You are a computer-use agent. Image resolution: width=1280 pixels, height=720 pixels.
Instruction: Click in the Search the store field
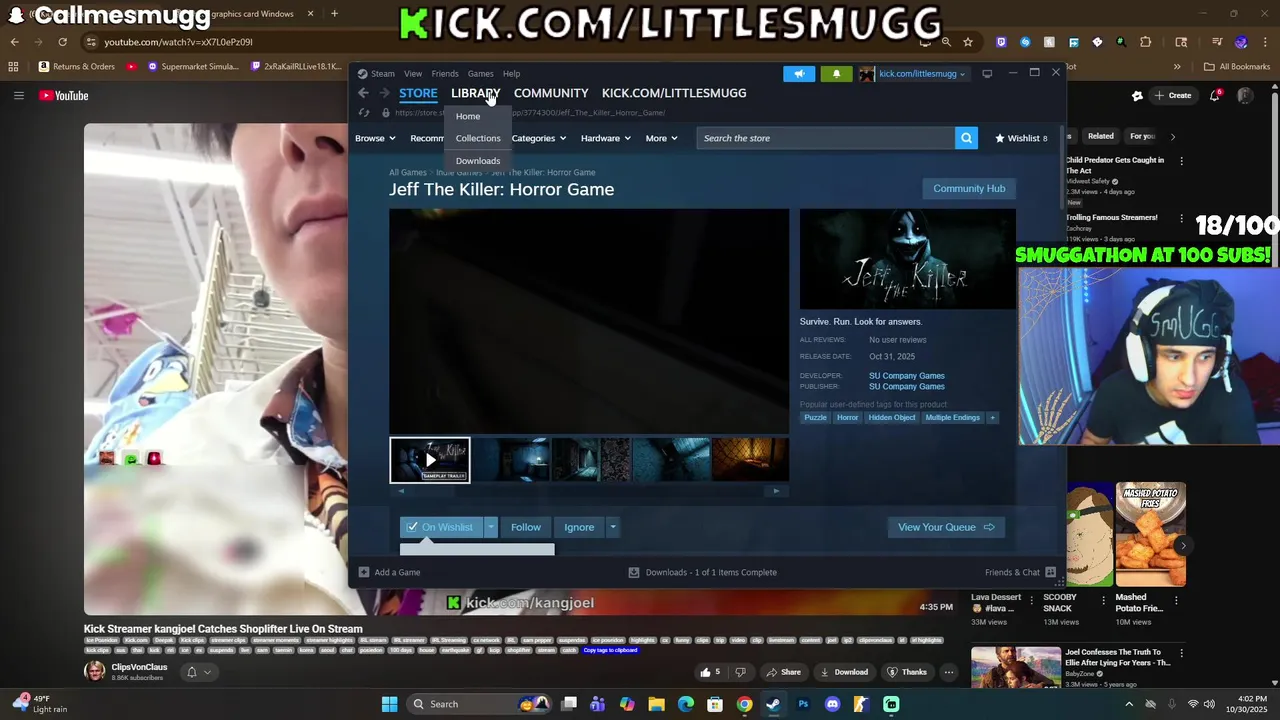click(x=825, y=138)
